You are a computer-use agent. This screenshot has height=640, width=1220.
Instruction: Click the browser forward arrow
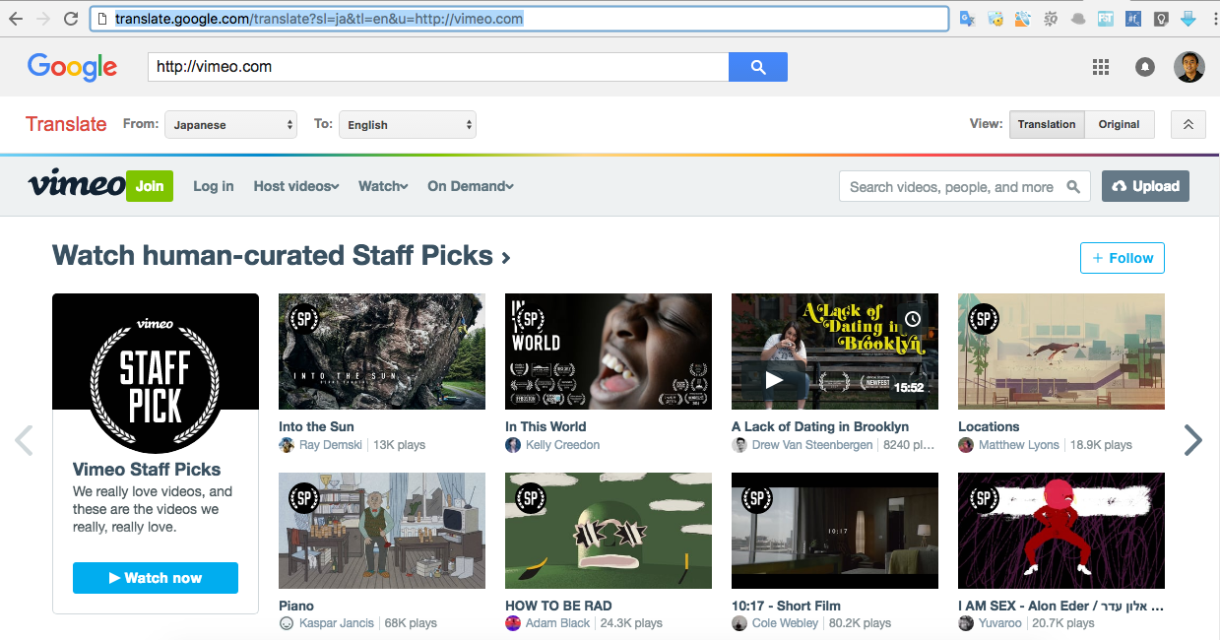[x=44, y=18]
